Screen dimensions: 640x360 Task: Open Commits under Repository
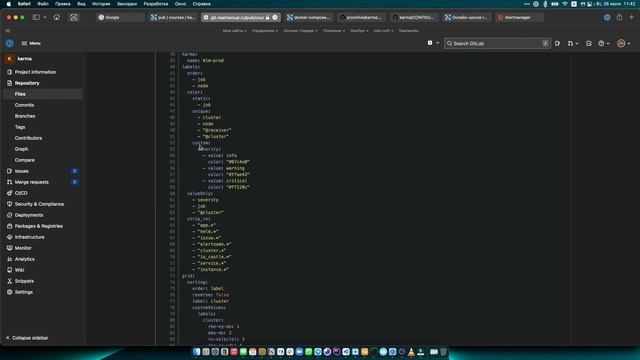click(x=24, y=105)
